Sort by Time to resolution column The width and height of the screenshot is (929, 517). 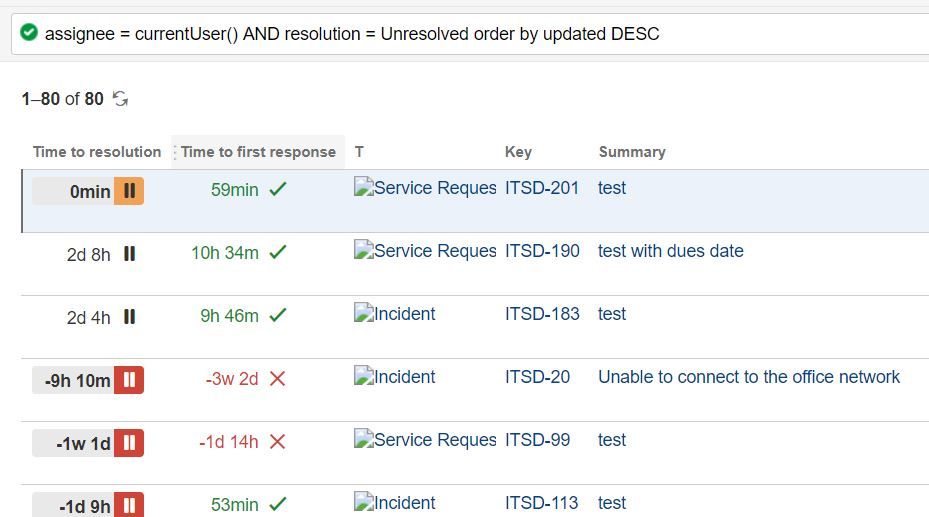click(97, 152)
